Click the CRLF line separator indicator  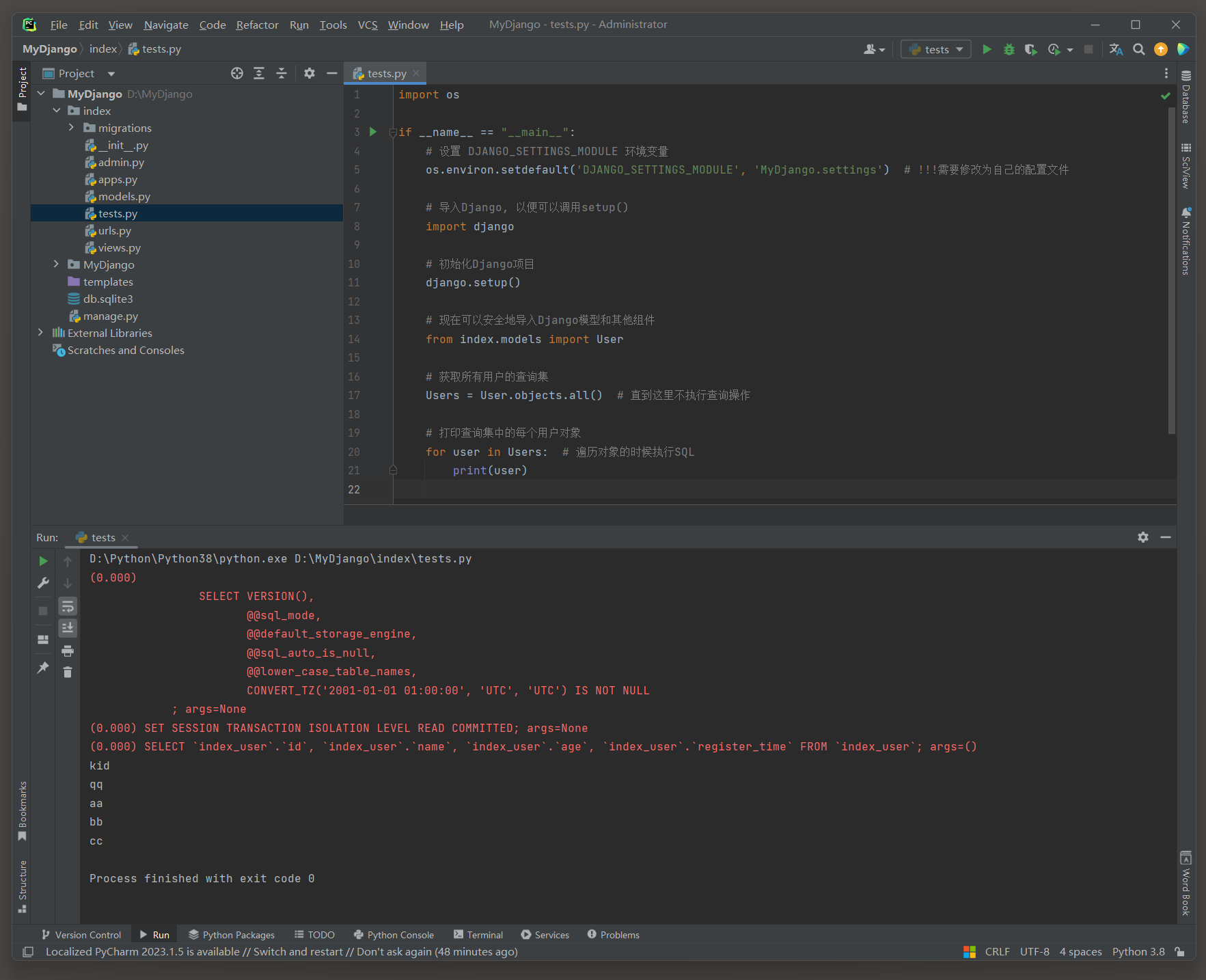coord(997,951)
